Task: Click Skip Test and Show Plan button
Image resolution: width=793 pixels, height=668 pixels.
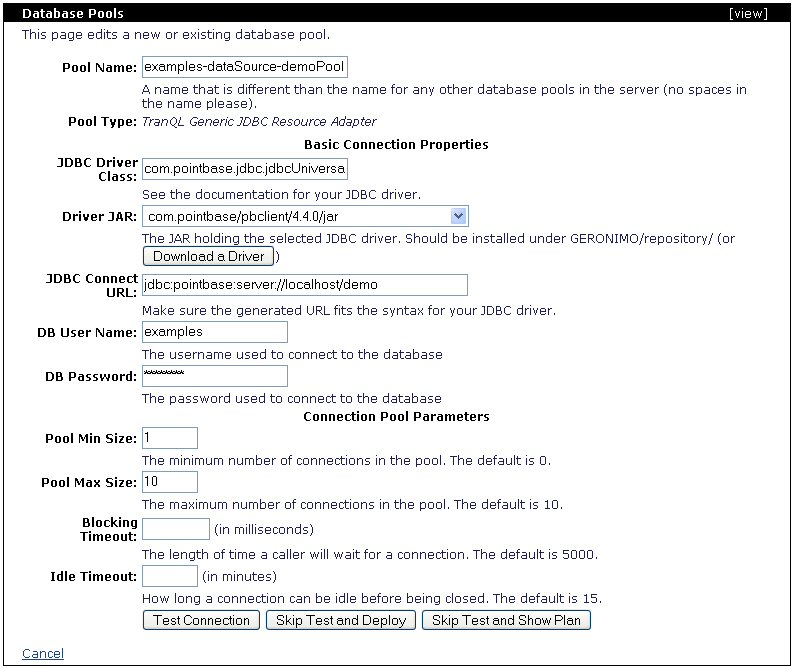Action: point(506,620)
